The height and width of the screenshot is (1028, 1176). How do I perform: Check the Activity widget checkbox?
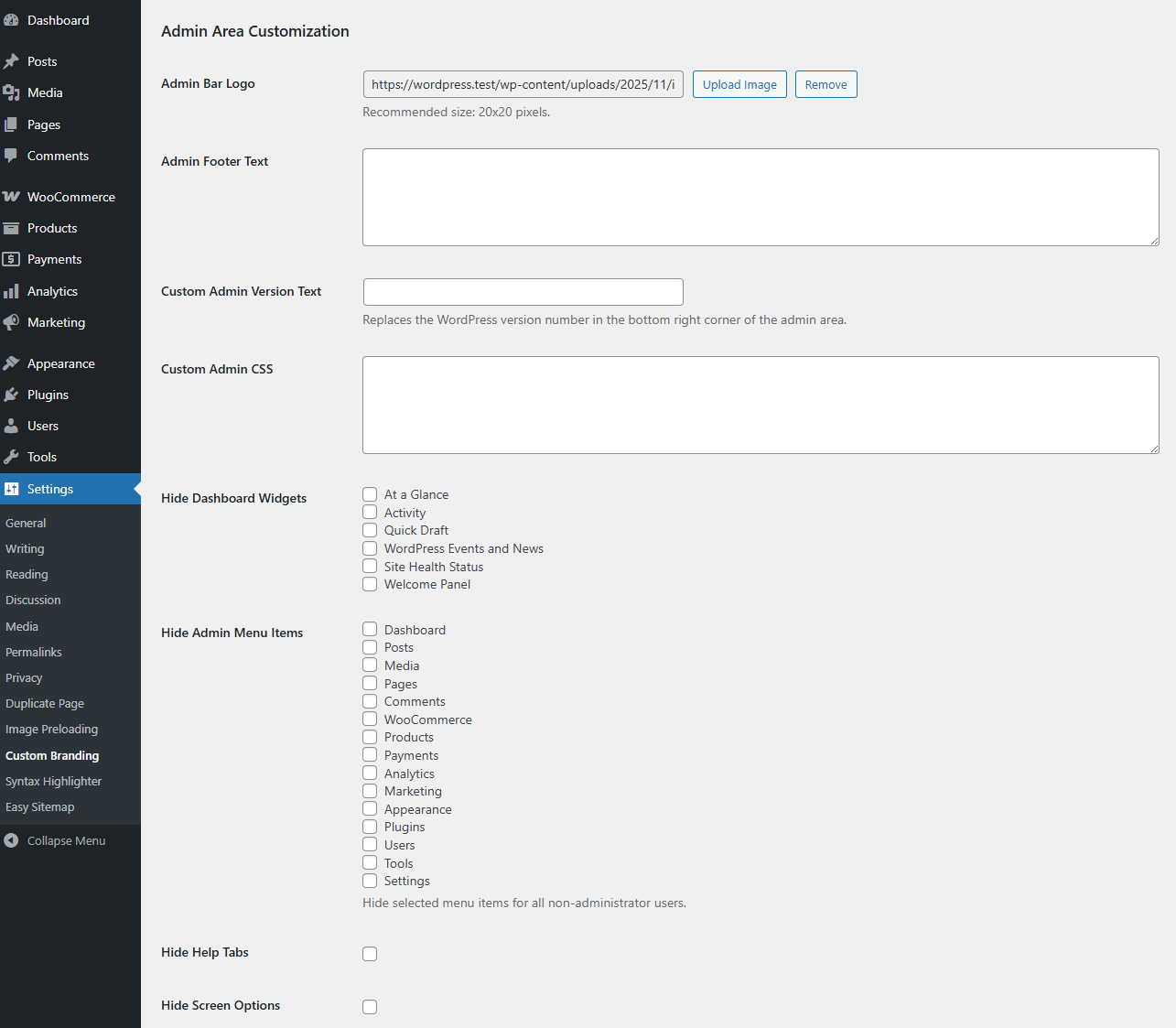pos(370,513)
